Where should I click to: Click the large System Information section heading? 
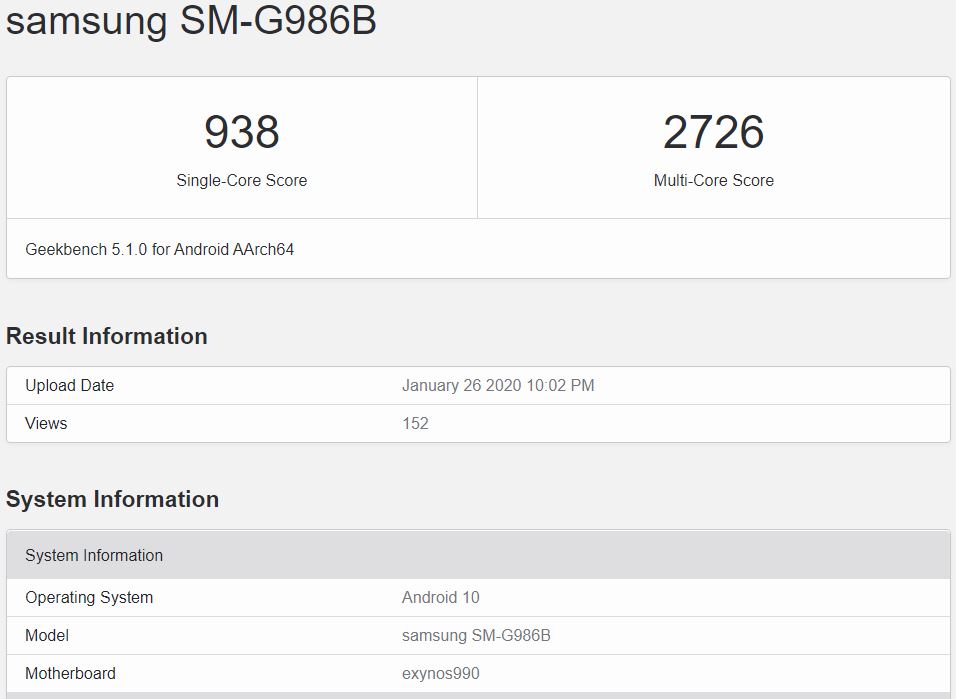(x=112, y=499)
